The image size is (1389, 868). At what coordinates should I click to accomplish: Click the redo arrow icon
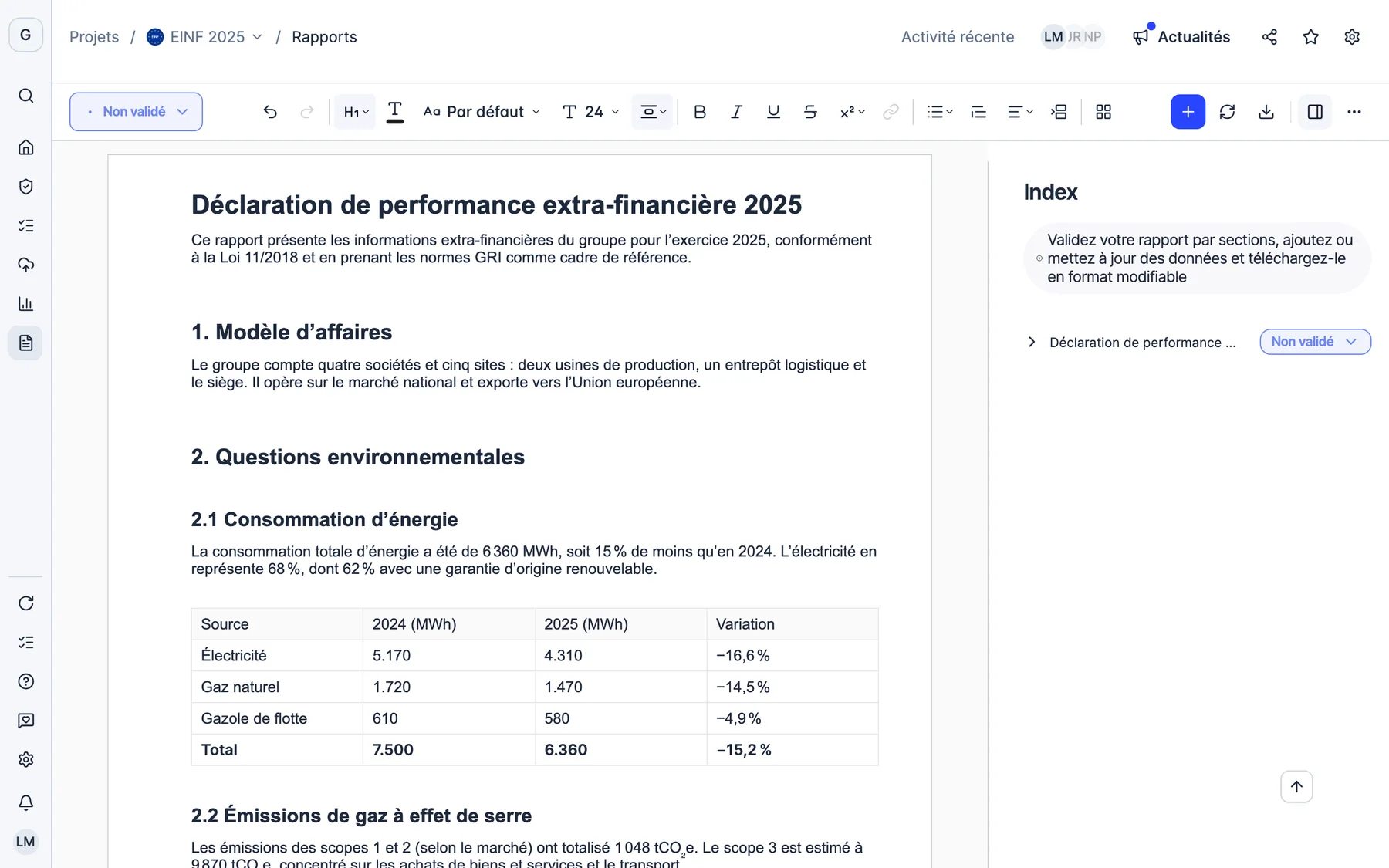306,112
